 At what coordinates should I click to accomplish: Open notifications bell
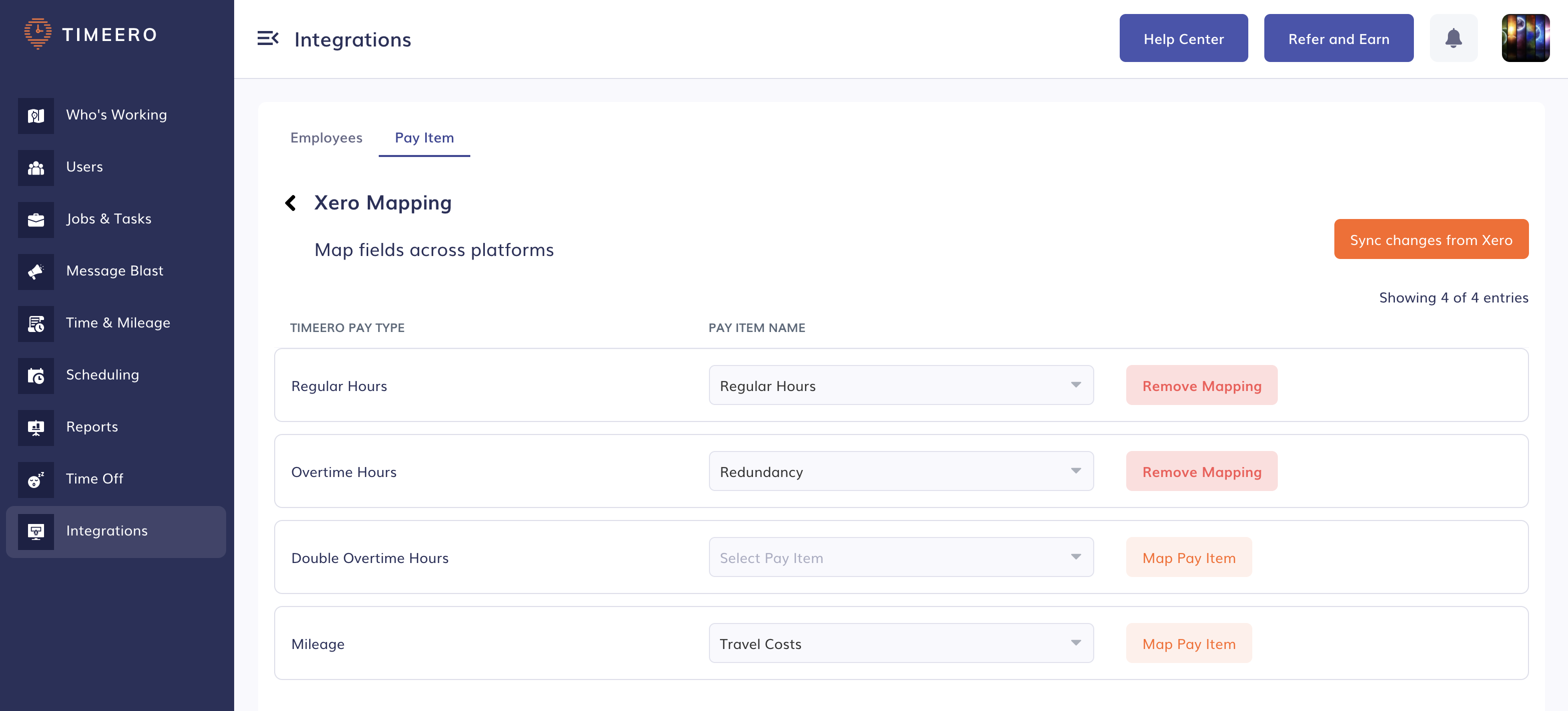point(1453,38)
